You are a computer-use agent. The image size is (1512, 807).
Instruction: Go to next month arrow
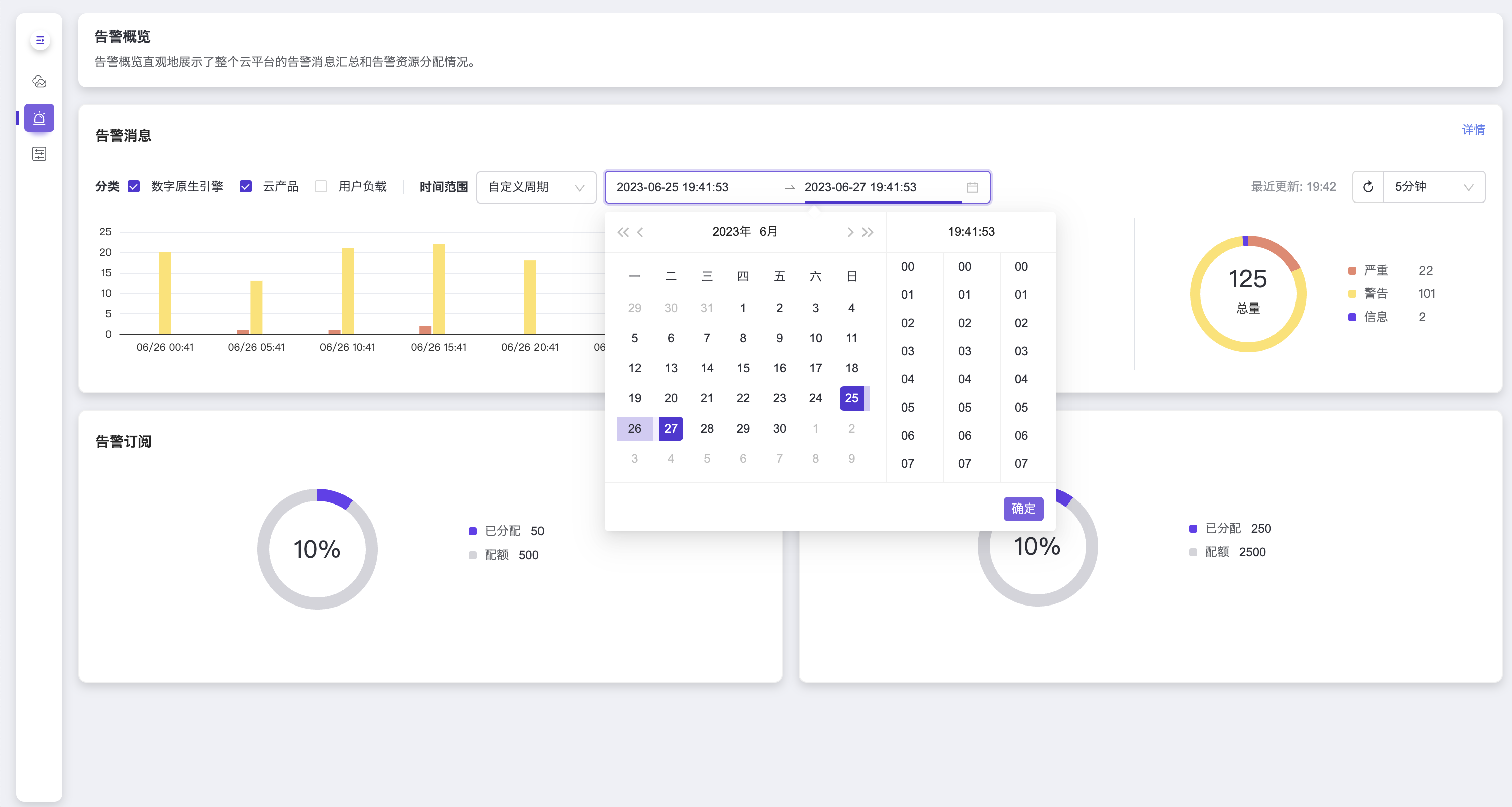coord(850,232)
